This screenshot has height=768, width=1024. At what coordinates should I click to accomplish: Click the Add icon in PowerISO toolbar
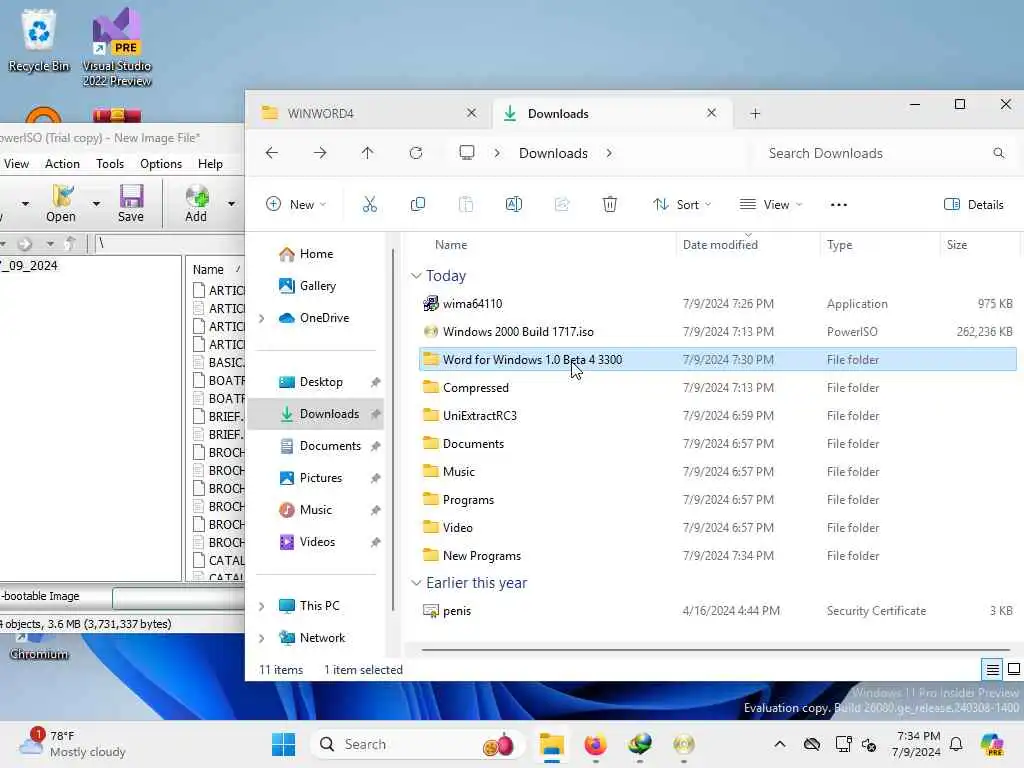[x=196, y=203]
